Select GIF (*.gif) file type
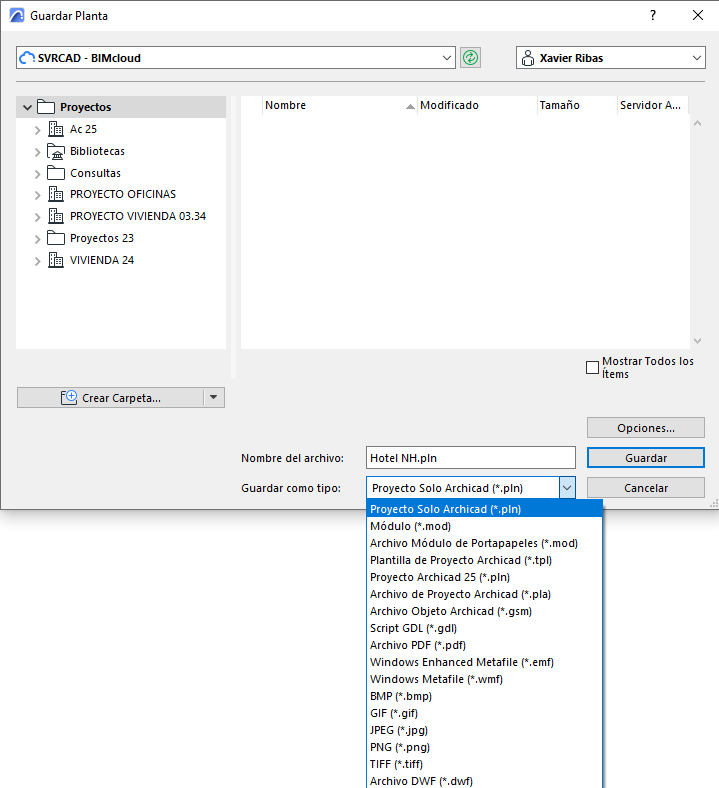Screen dimensions: 719x788 click(485, 714)
